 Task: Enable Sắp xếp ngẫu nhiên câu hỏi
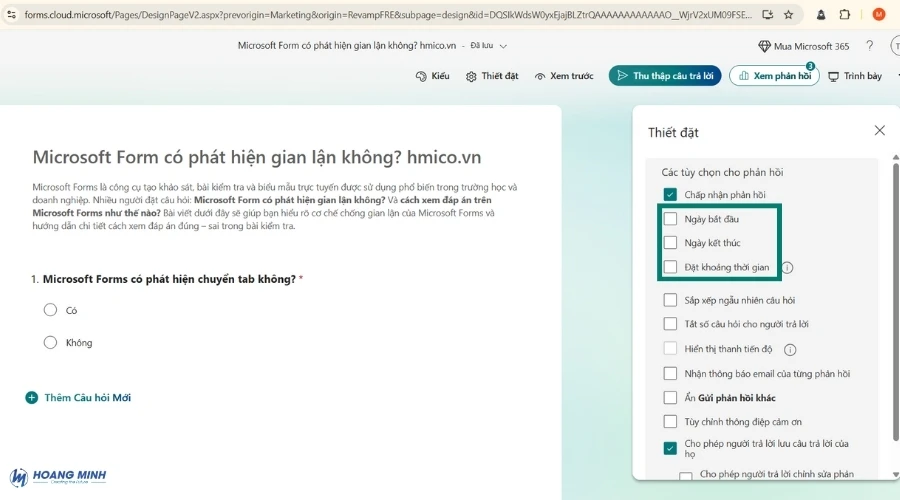click(670, 300)
